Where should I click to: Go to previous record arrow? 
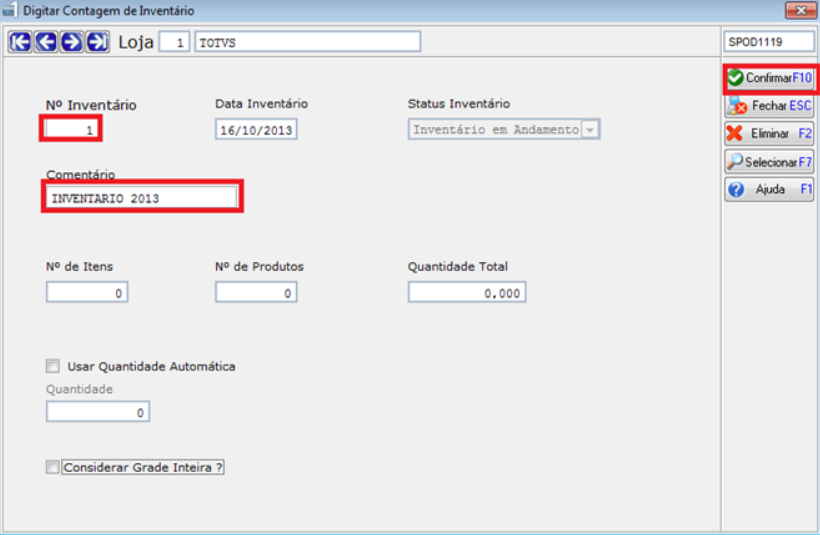[x=46, y=42]
